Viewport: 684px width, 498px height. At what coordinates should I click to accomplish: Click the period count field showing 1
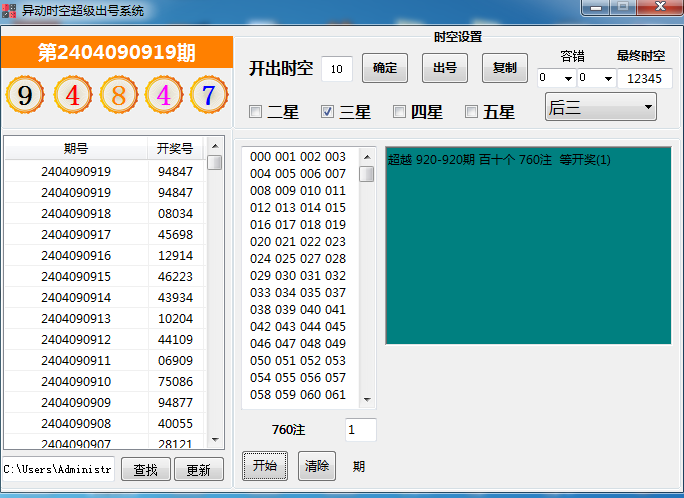coord(360,430)
